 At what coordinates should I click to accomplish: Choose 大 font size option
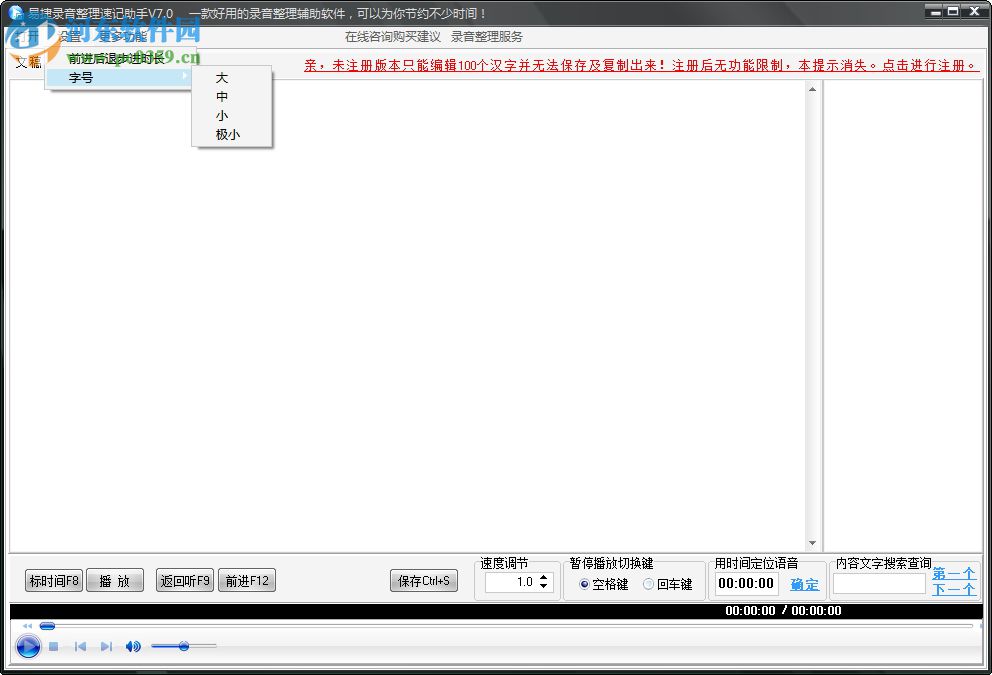coord(222,78)
